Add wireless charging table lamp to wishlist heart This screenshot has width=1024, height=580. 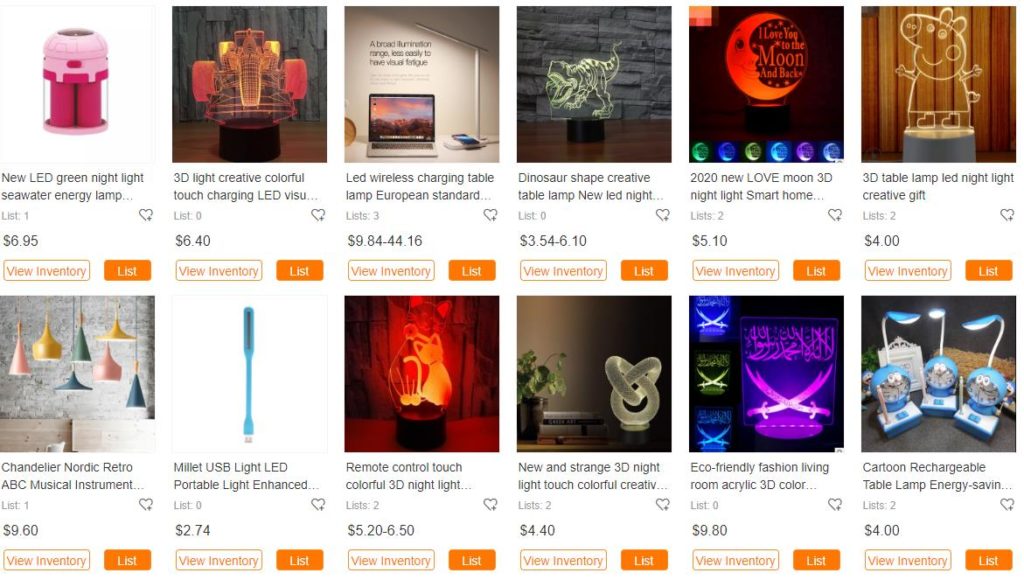(490, 215)
